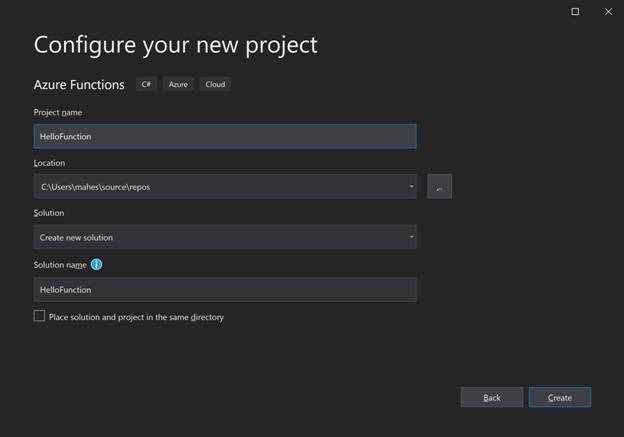The width and height of the screenshot is (624, 437).
Task: Click the Create button
Action: [560, 397]
